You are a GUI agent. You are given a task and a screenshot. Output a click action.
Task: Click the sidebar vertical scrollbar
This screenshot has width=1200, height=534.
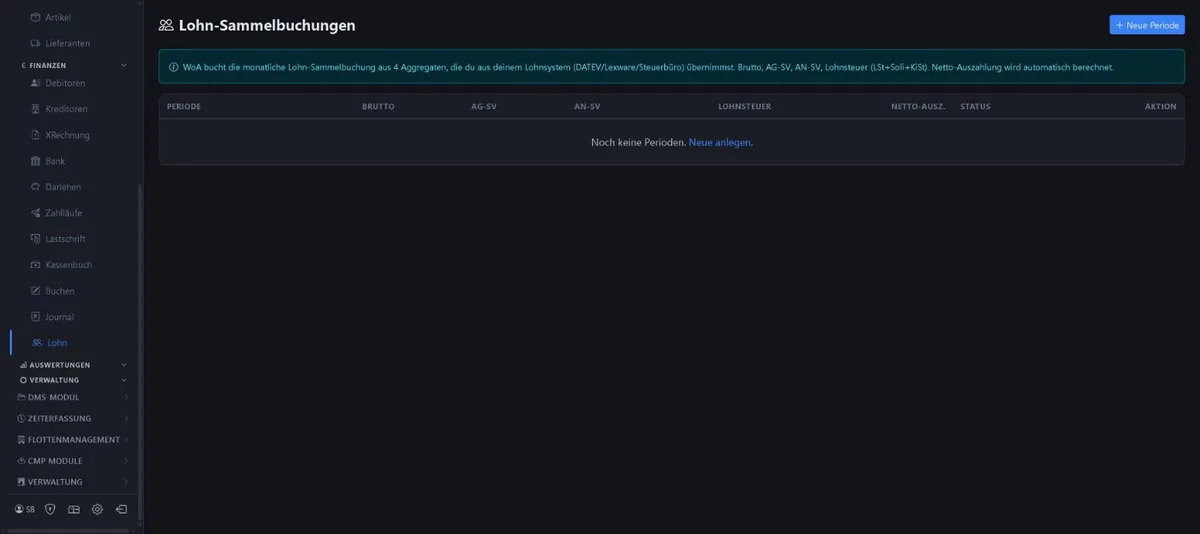140,352
